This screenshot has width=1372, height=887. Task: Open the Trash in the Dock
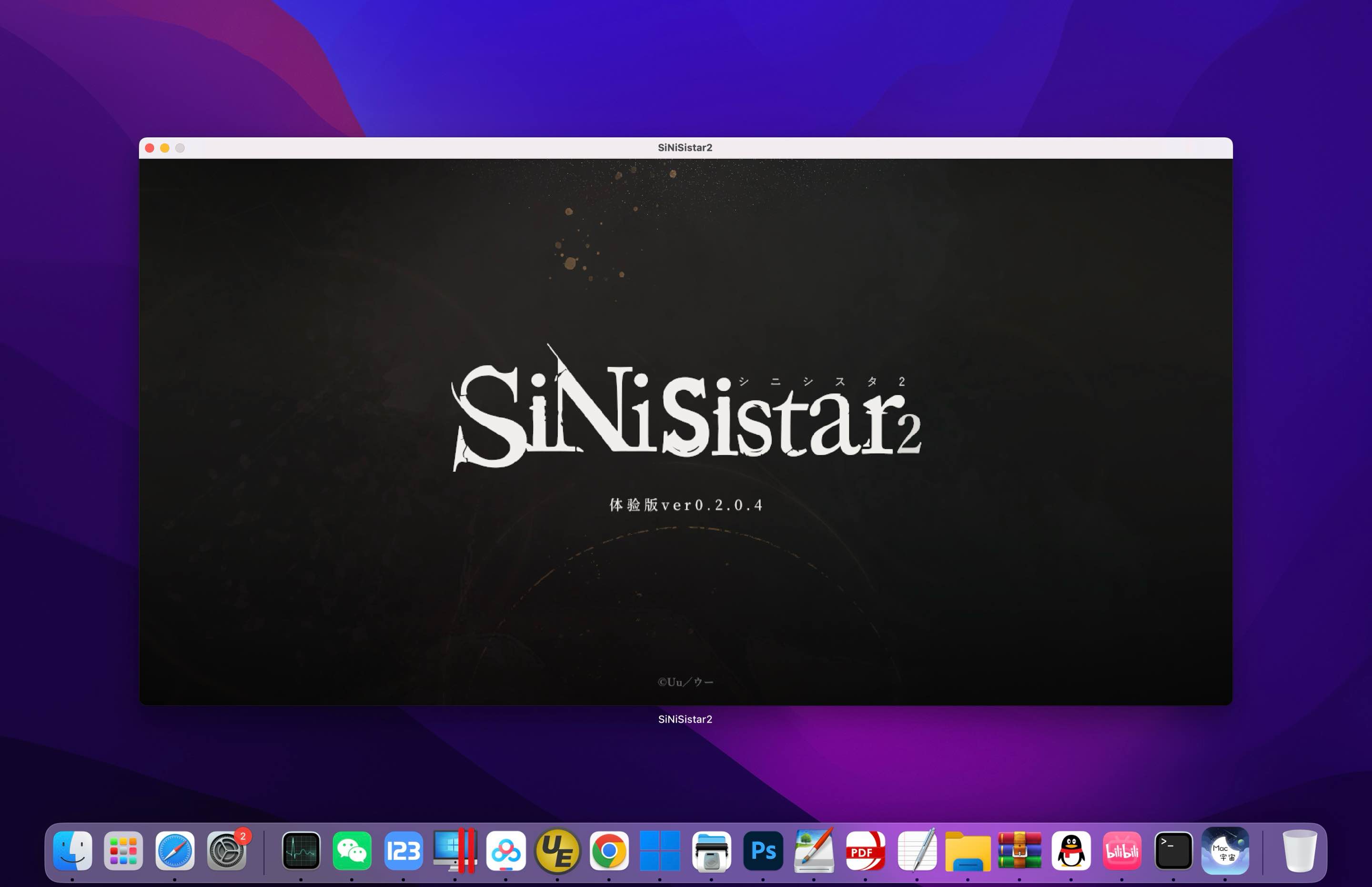click(x=1300, y=851)
